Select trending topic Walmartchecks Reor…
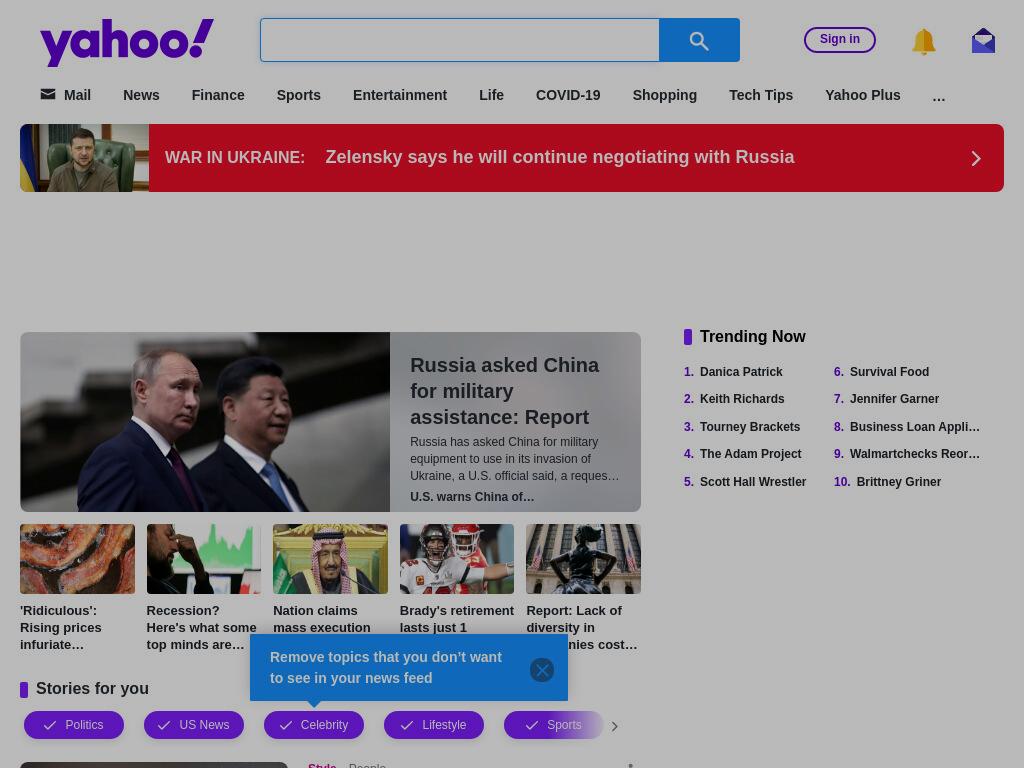Screen dimensions: 1024x768 click(914, 454)
